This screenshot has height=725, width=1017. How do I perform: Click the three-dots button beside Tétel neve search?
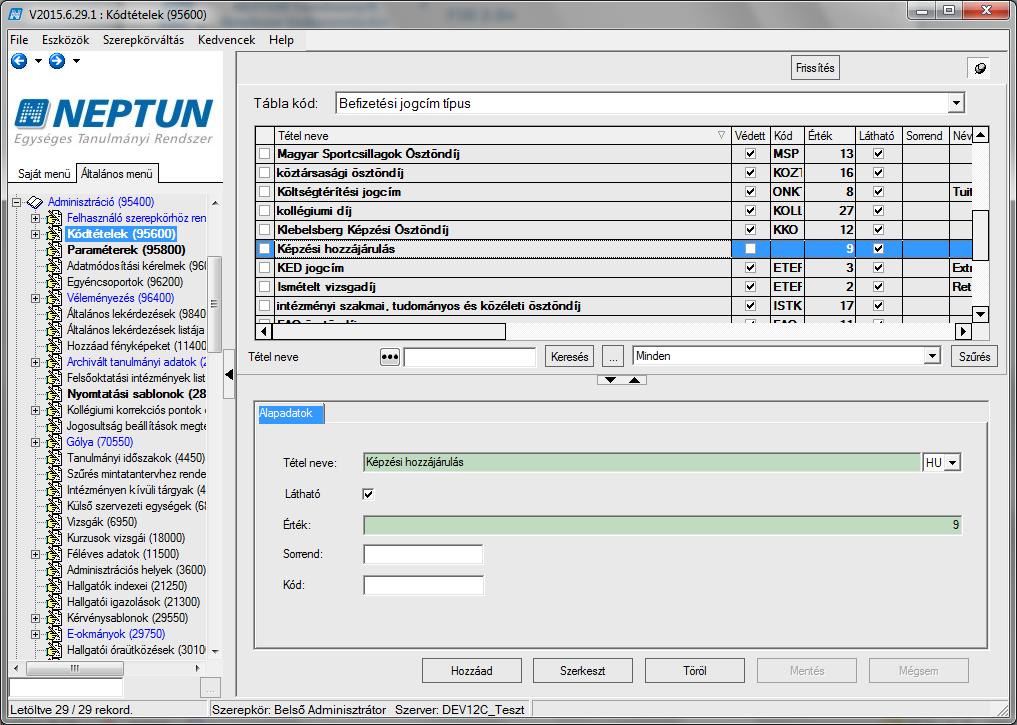pos(389,357)
